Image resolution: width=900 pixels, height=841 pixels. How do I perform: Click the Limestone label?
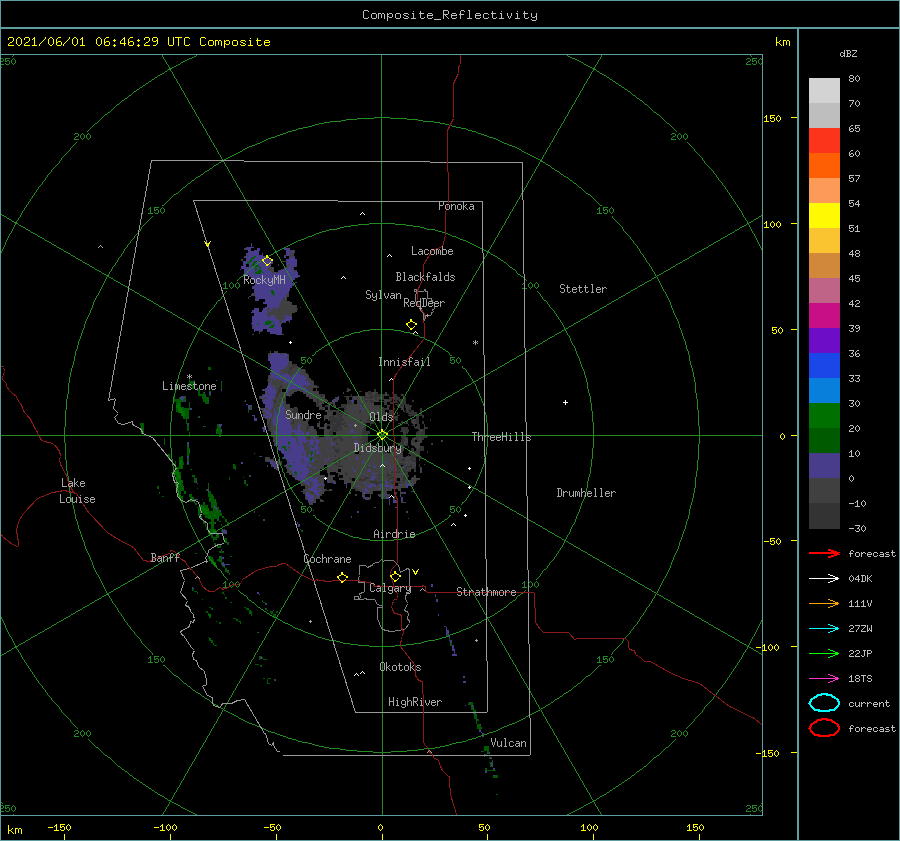tap(189, 386)
